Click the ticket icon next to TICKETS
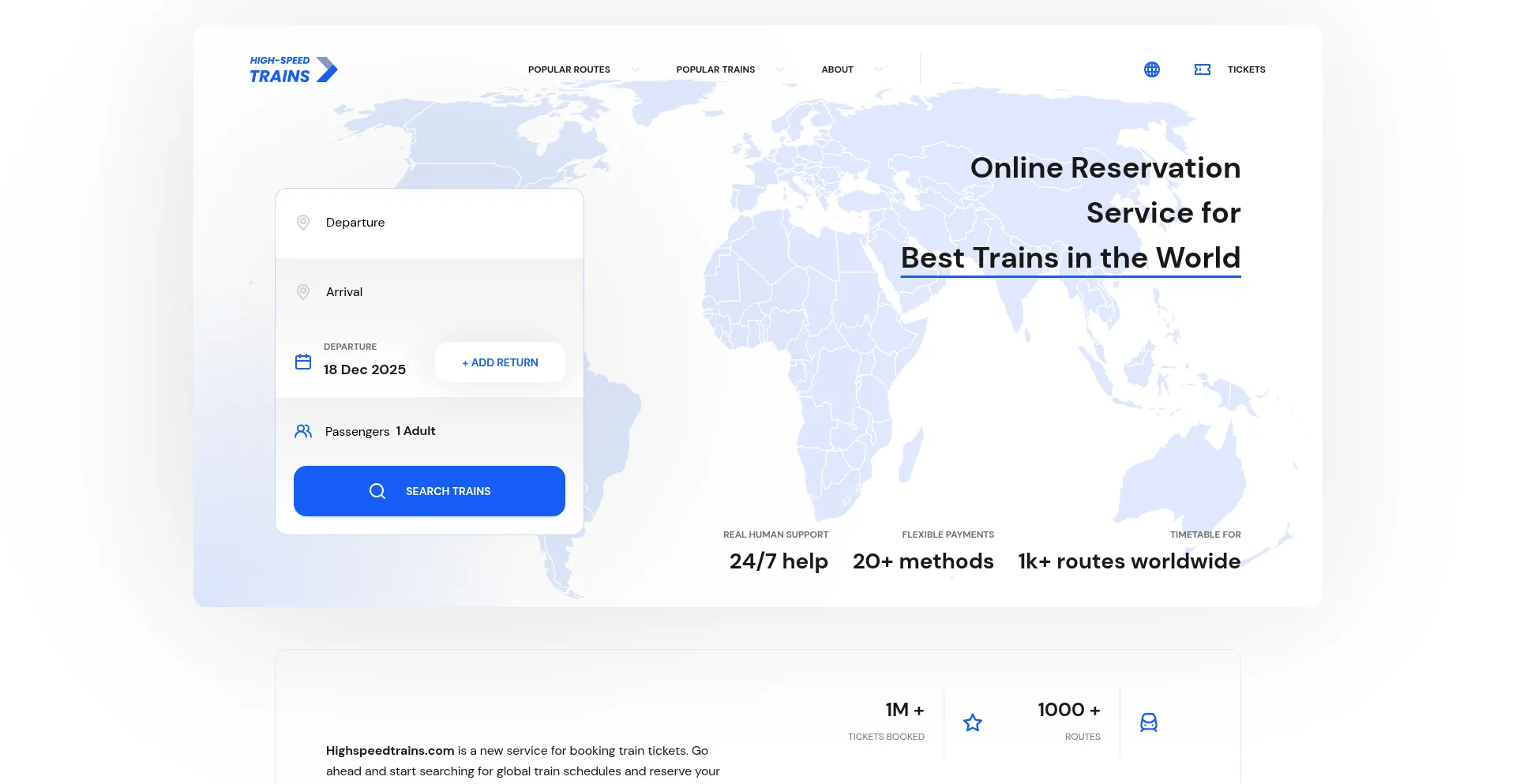This screenshot has width=1516, height=784. click(x=1203, y=69)
